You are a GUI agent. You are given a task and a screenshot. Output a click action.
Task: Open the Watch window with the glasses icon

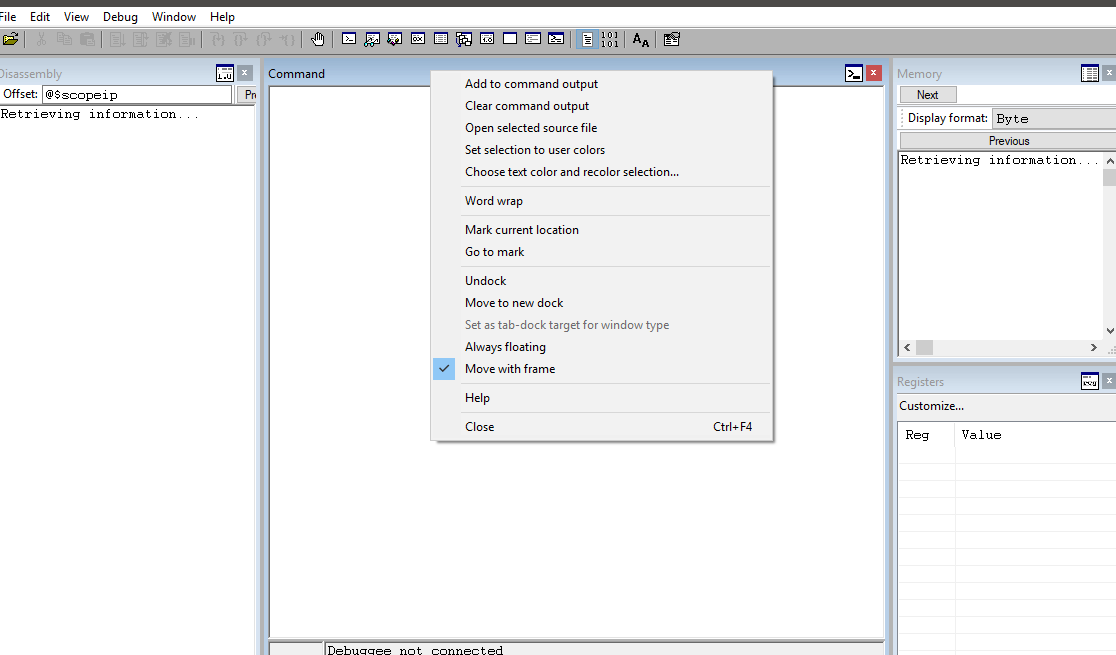[x=372, y=39]
